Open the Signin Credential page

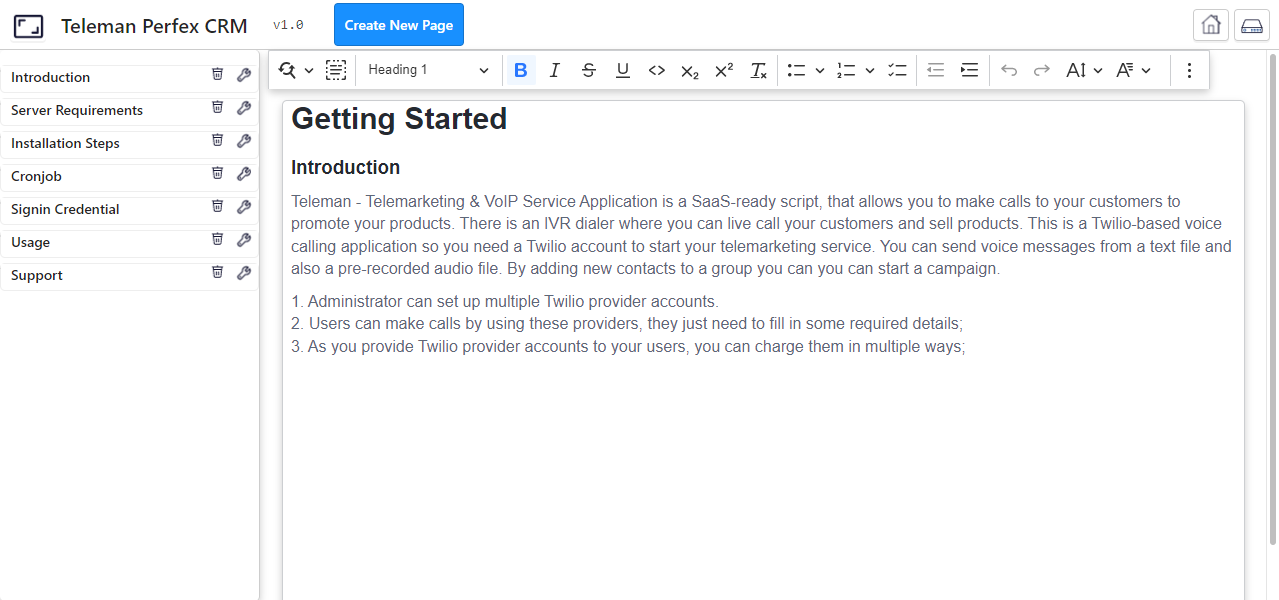[65, 209]
